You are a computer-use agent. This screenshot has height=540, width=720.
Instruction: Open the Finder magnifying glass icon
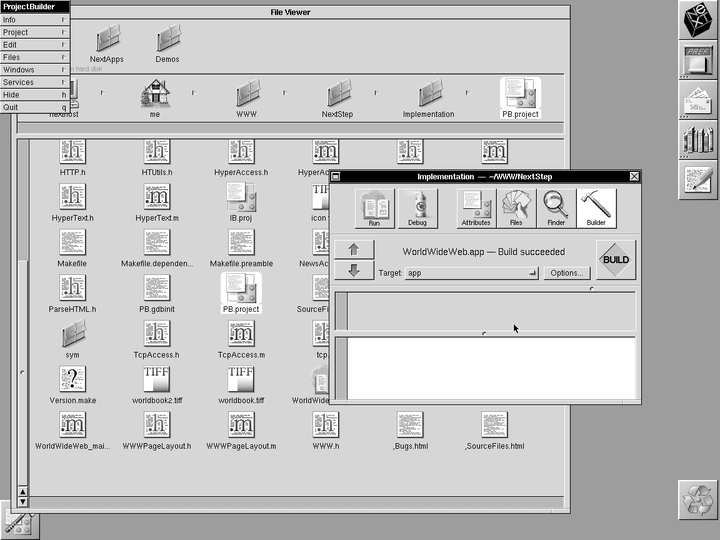556,208
